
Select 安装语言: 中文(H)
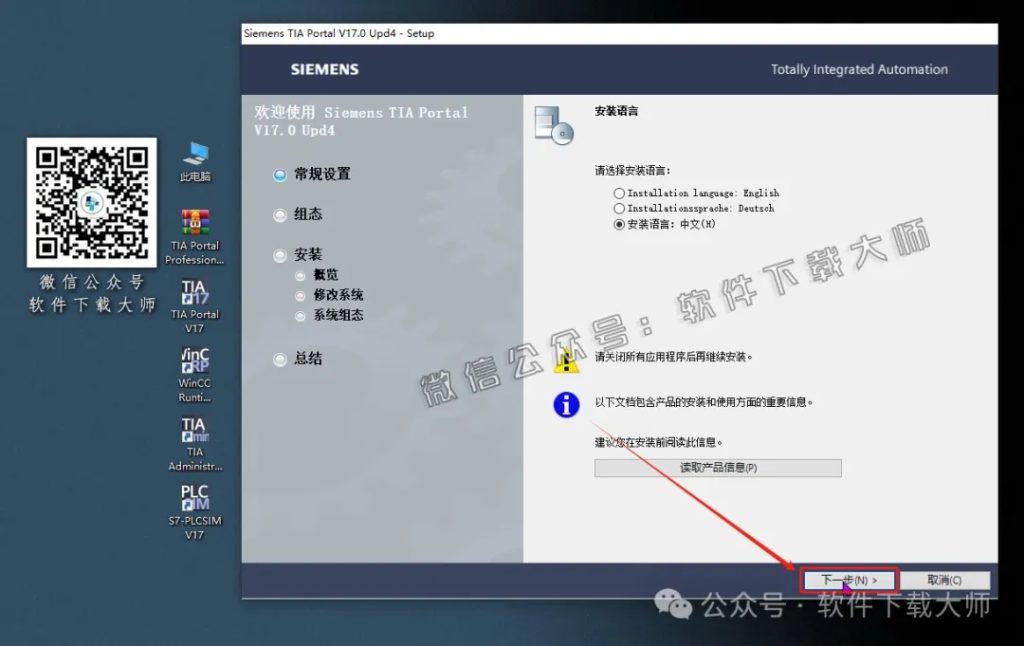click(622, 223)
